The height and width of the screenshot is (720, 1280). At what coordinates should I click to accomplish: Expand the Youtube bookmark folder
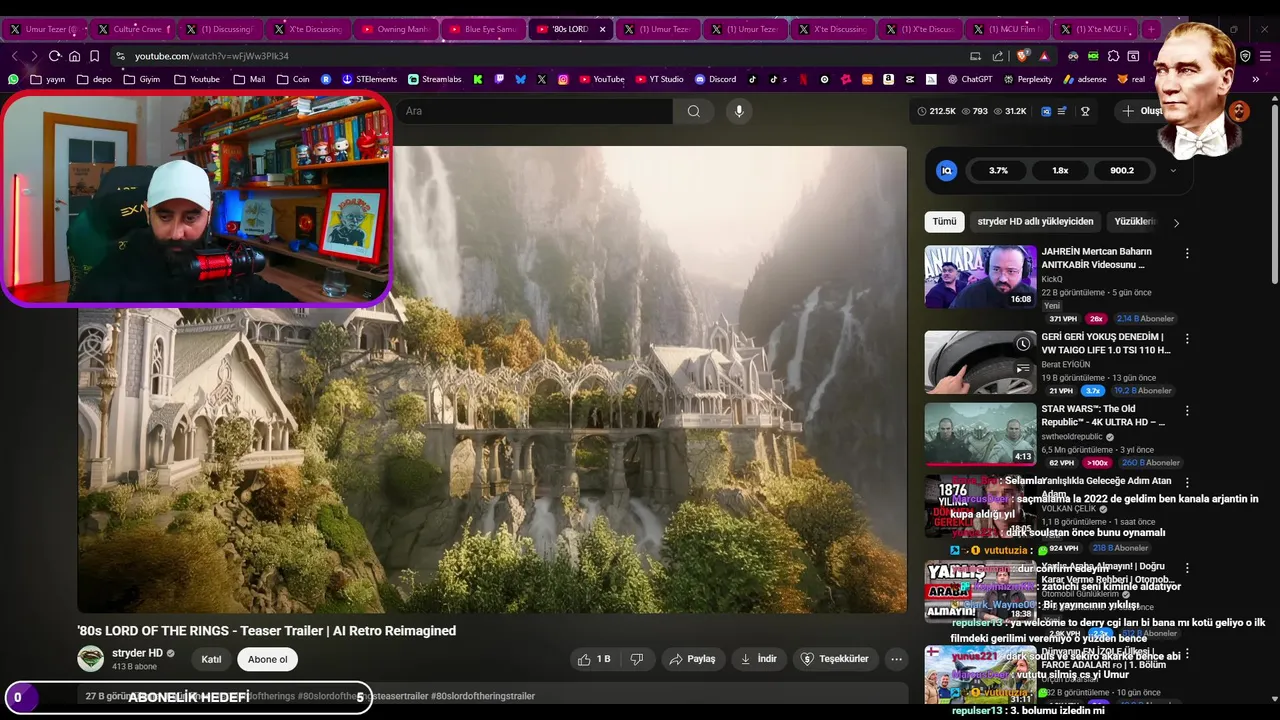pyautogui.click(x=196, y=79)
